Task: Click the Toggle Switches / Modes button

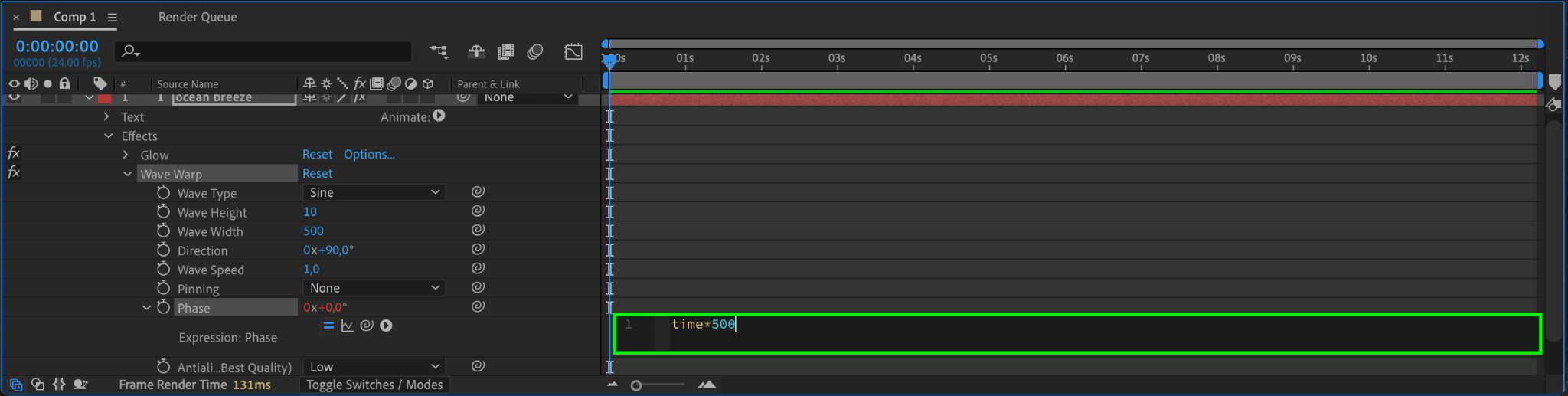Action: pyautogui.click(x=374, y=385)
